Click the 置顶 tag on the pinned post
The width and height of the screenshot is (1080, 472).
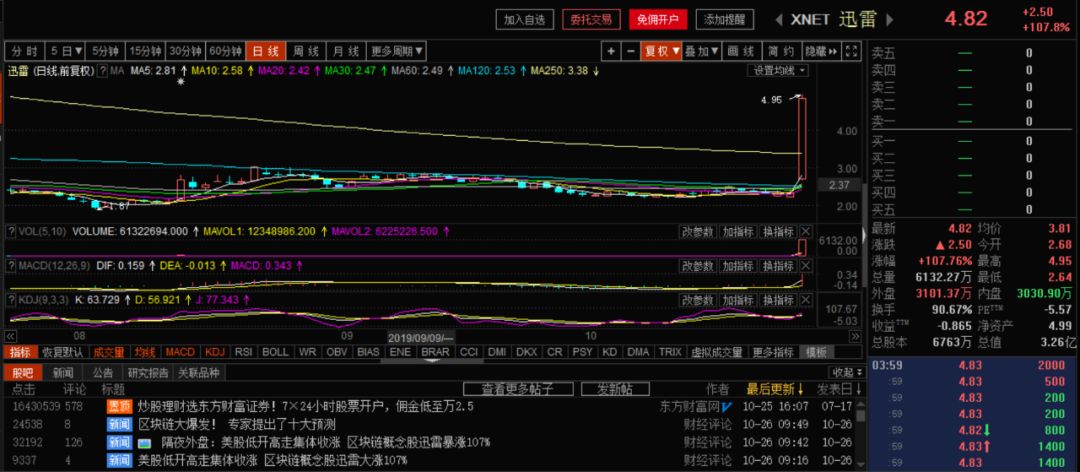tap(119, 407)
